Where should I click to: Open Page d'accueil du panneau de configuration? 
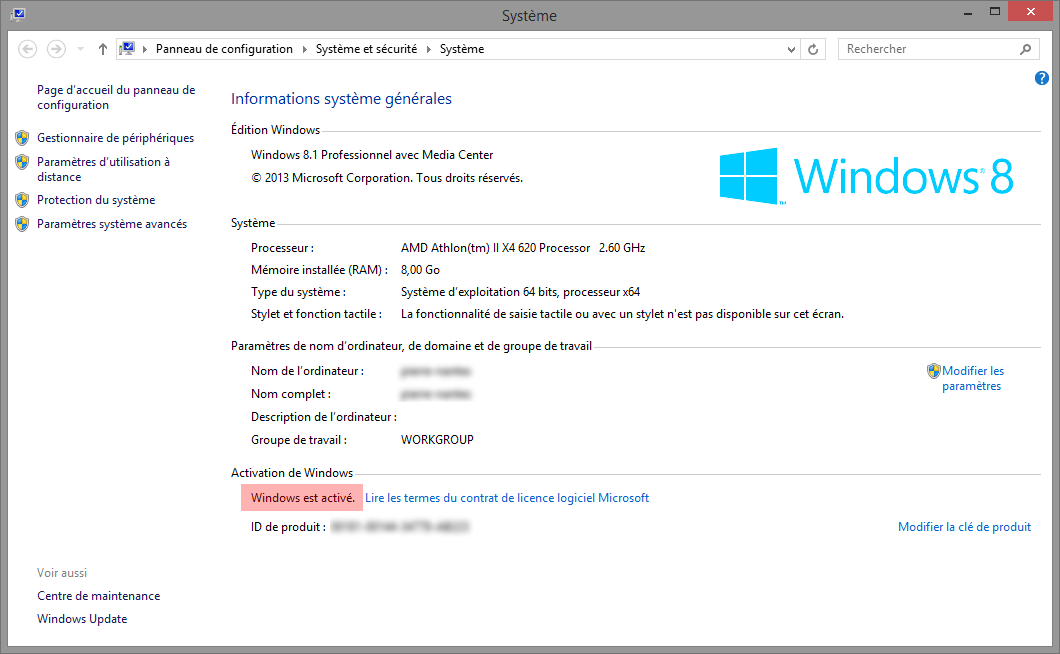tap(116, 97)
